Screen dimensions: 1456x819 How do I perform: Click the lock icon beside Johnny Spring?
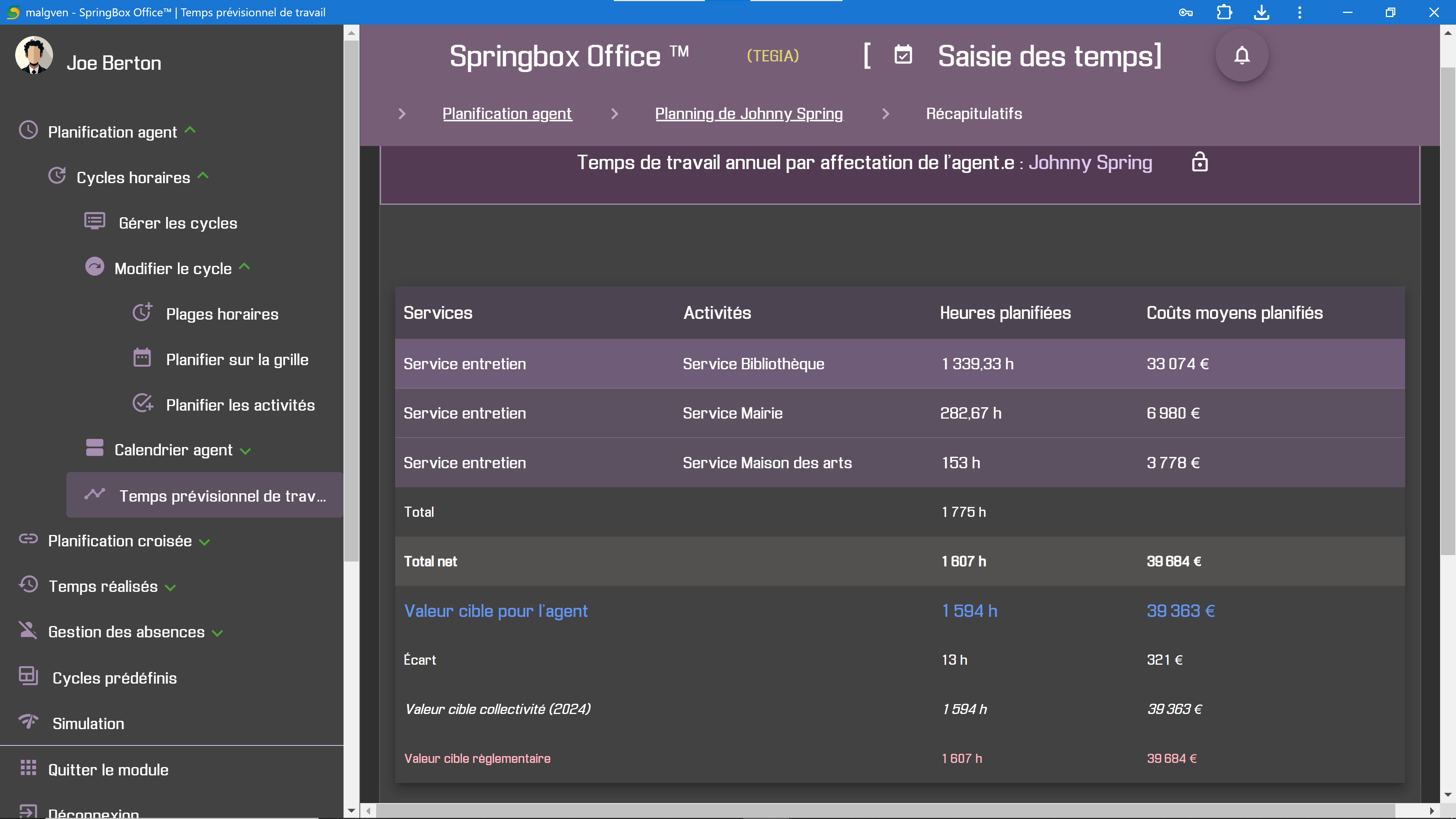click(x=1199, y=162)
